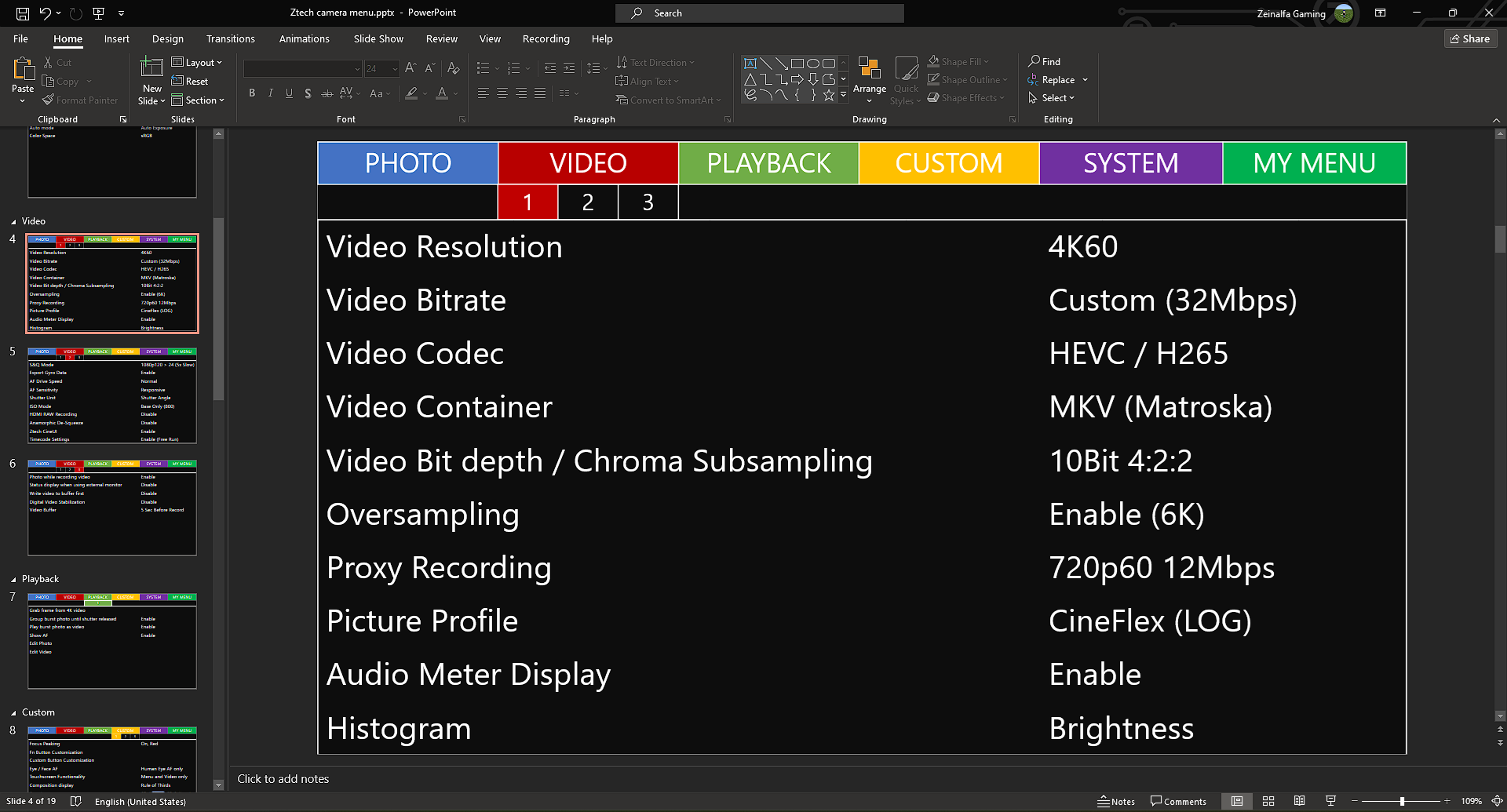The image size is (1507, 812).
Task: Decrease list indent level
Action: click(550, 68)
